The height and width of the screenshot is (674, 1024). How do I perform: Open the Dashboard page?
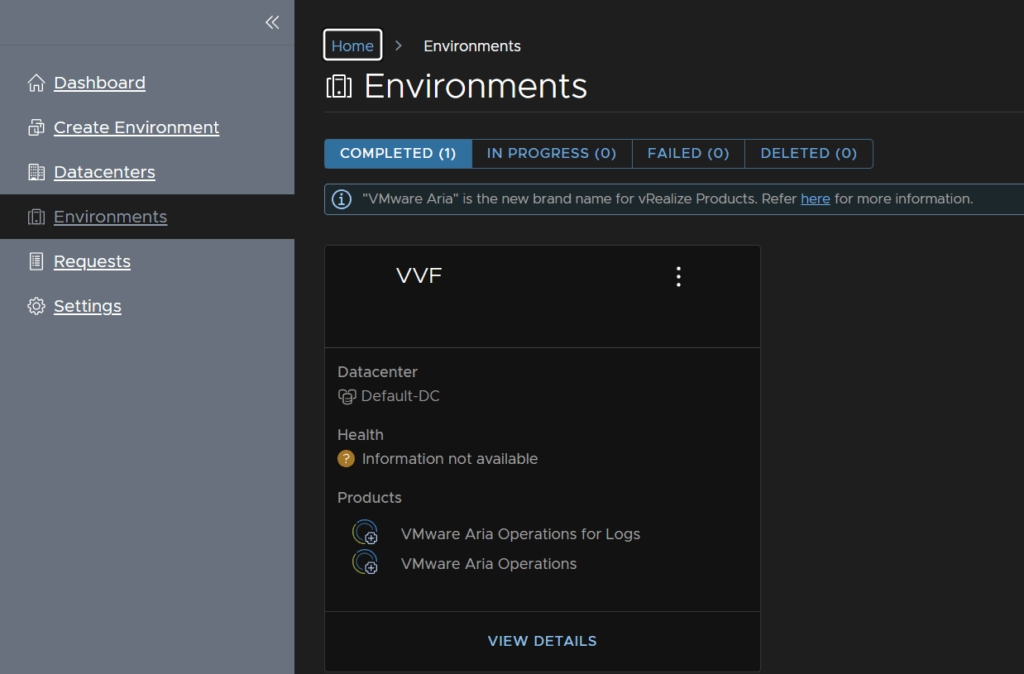coord(99,83)
